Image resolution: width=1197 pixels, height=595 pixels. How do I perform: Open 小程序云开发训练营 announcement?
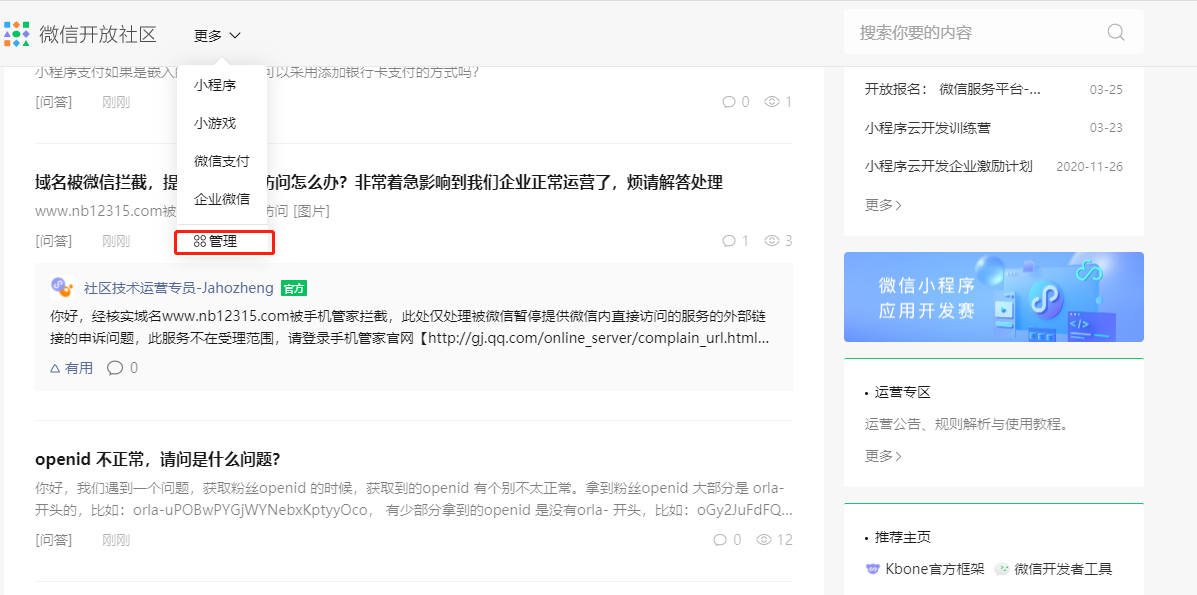[928, 128]
